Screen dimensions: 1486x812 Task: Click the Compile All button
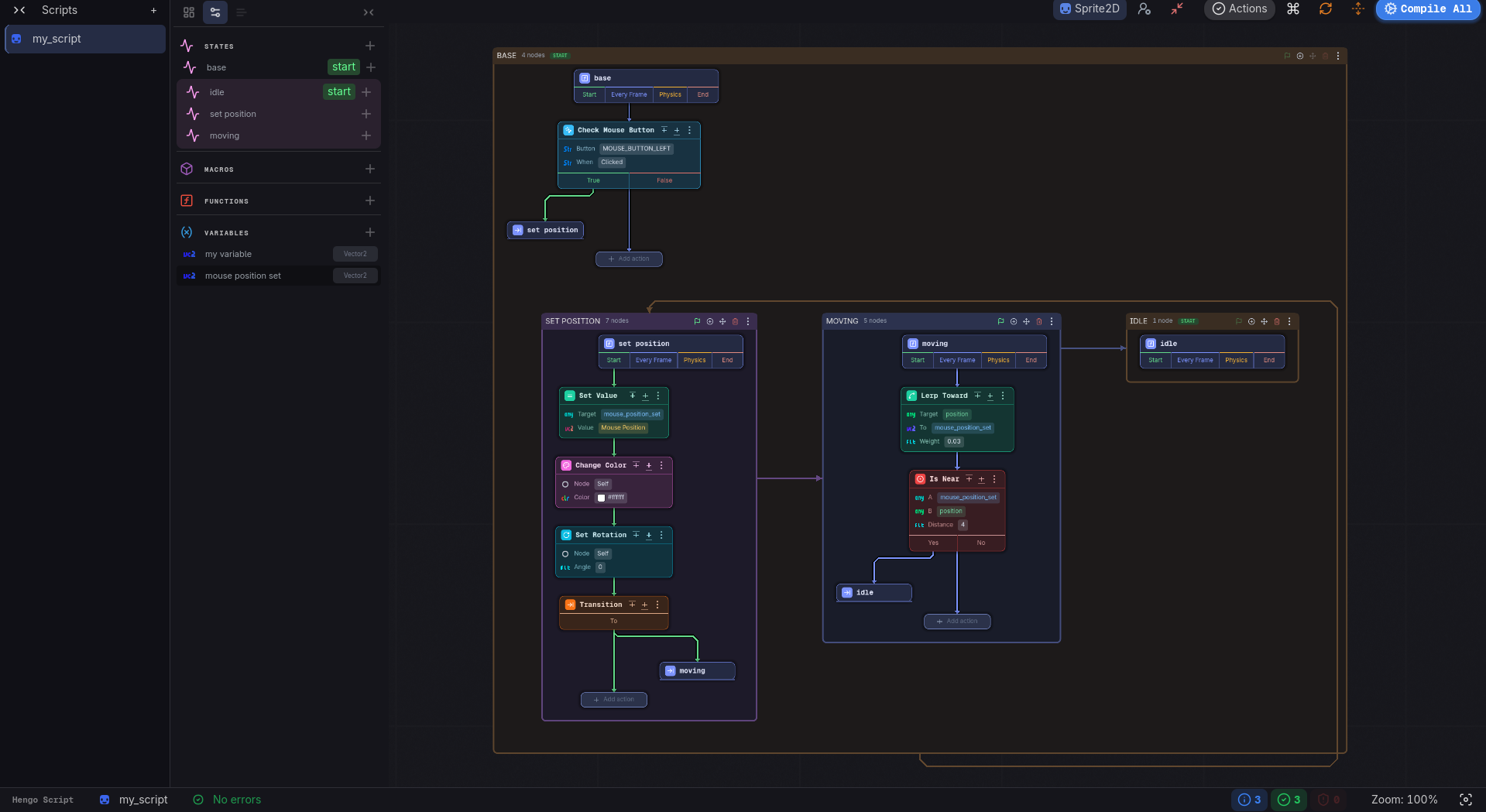(1428, 9)
